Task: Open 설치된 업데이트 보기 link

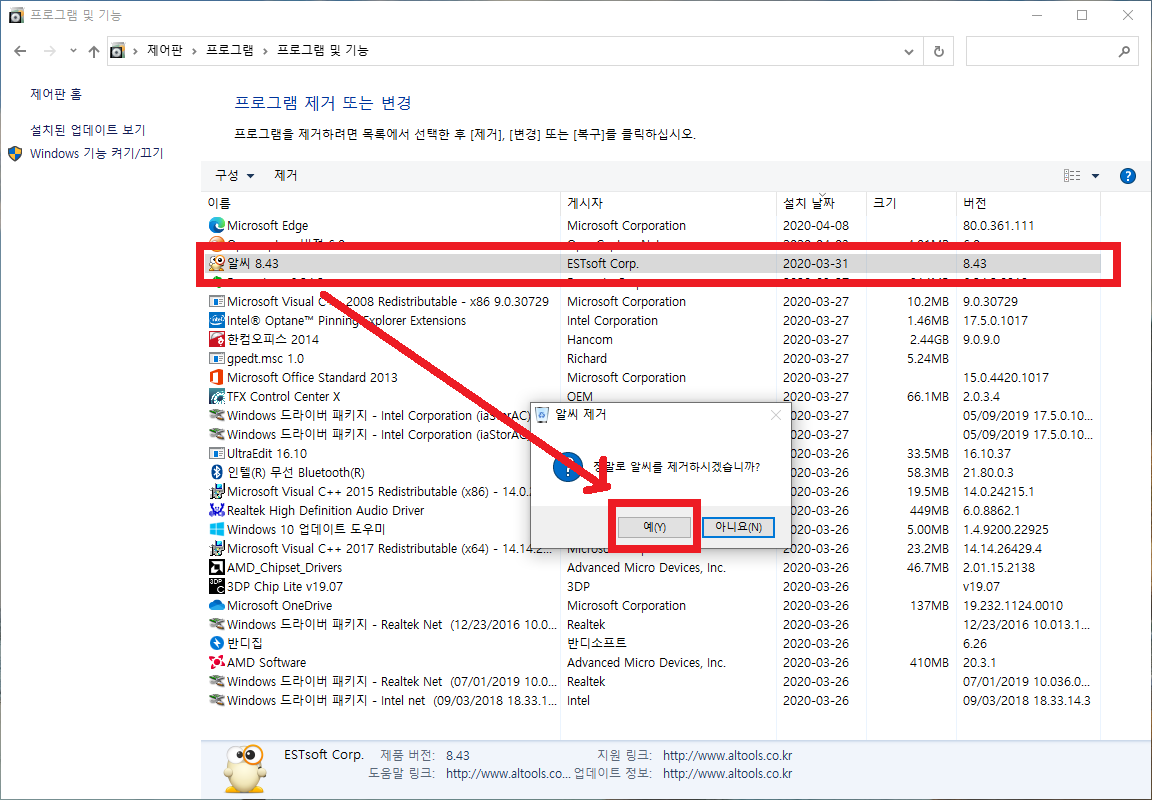Action: pos(87,130)
